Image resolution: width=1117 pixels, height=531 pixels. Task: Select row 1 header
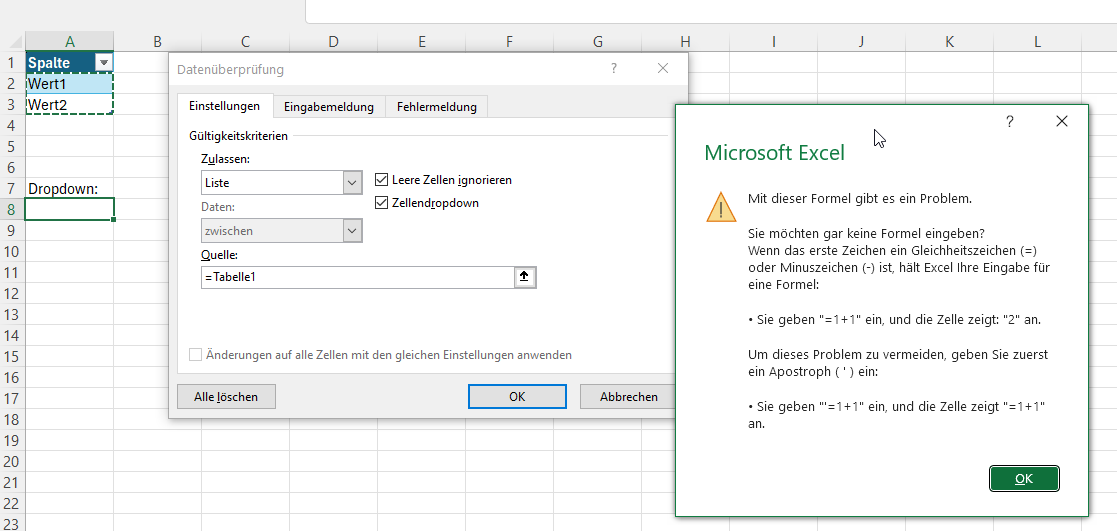tap(12, 63)
